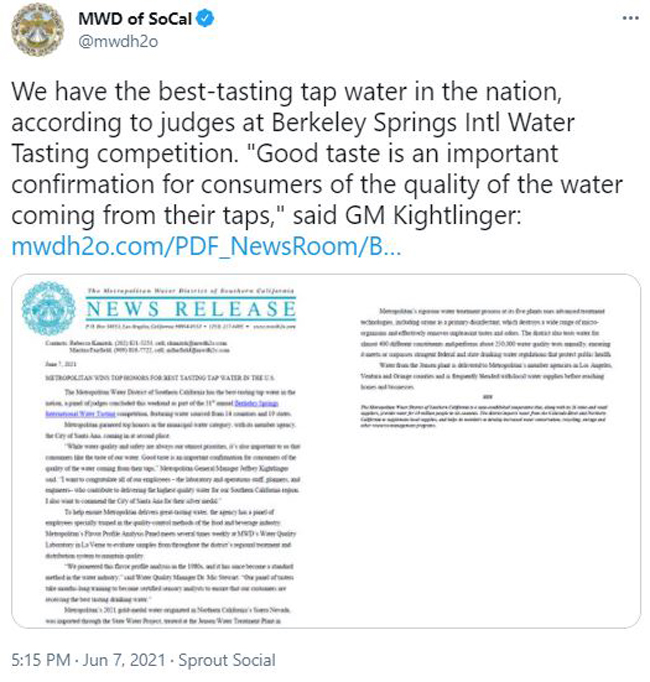This screenshot has height=682, width=650.
Task: Click the Jun 7, 2021 date
Action: [x=124, y=660]
